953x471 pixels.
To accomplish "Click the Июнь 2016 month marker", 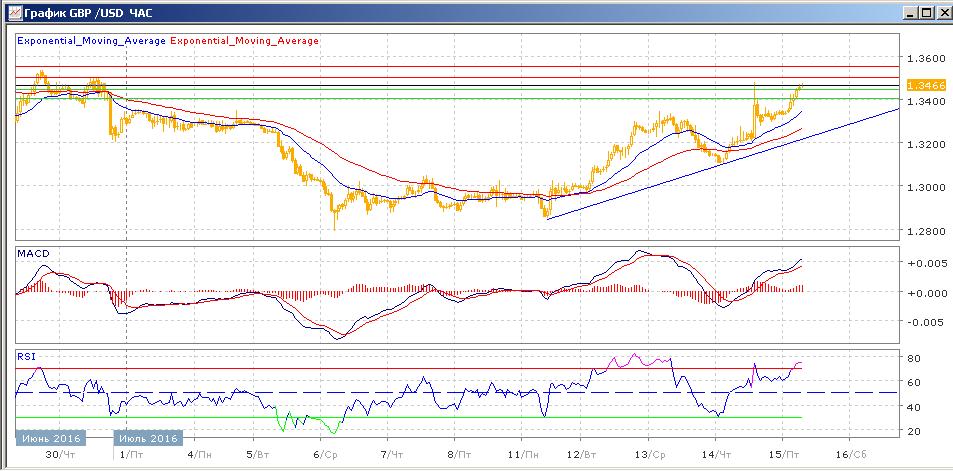I will [49, 438].
